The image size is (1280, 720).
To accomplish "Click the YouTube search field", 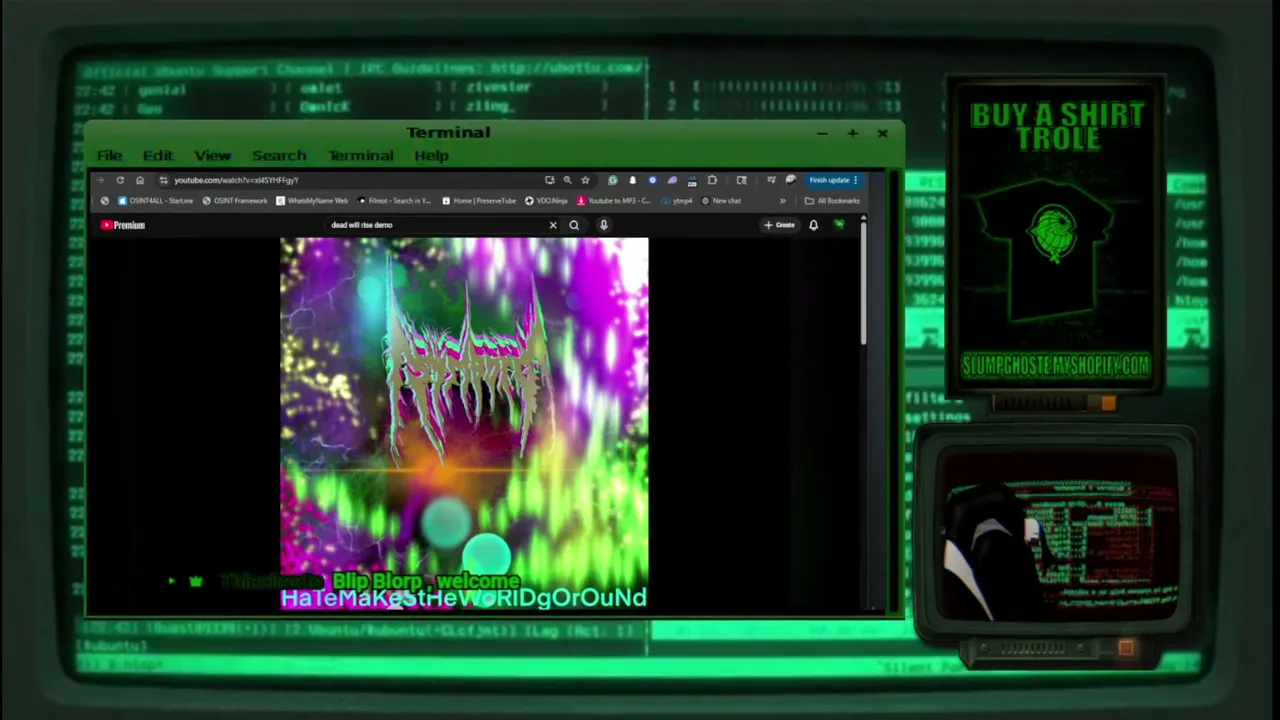I will 435,225.
